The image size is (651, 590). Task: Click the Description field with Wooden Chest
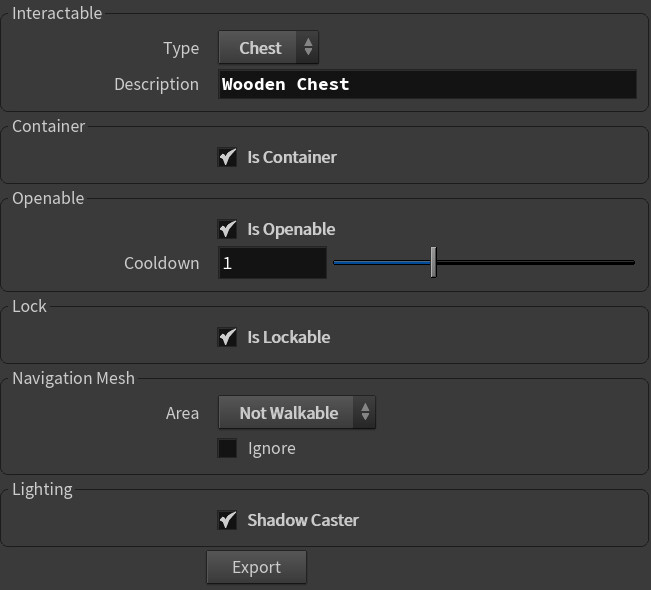[x=427, y=84]
